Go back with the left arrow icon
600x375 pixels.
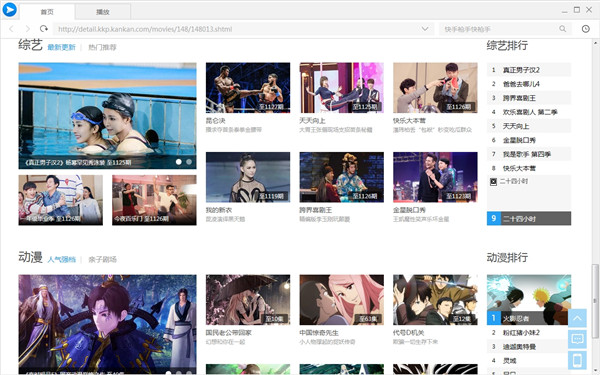pos(11,29)
